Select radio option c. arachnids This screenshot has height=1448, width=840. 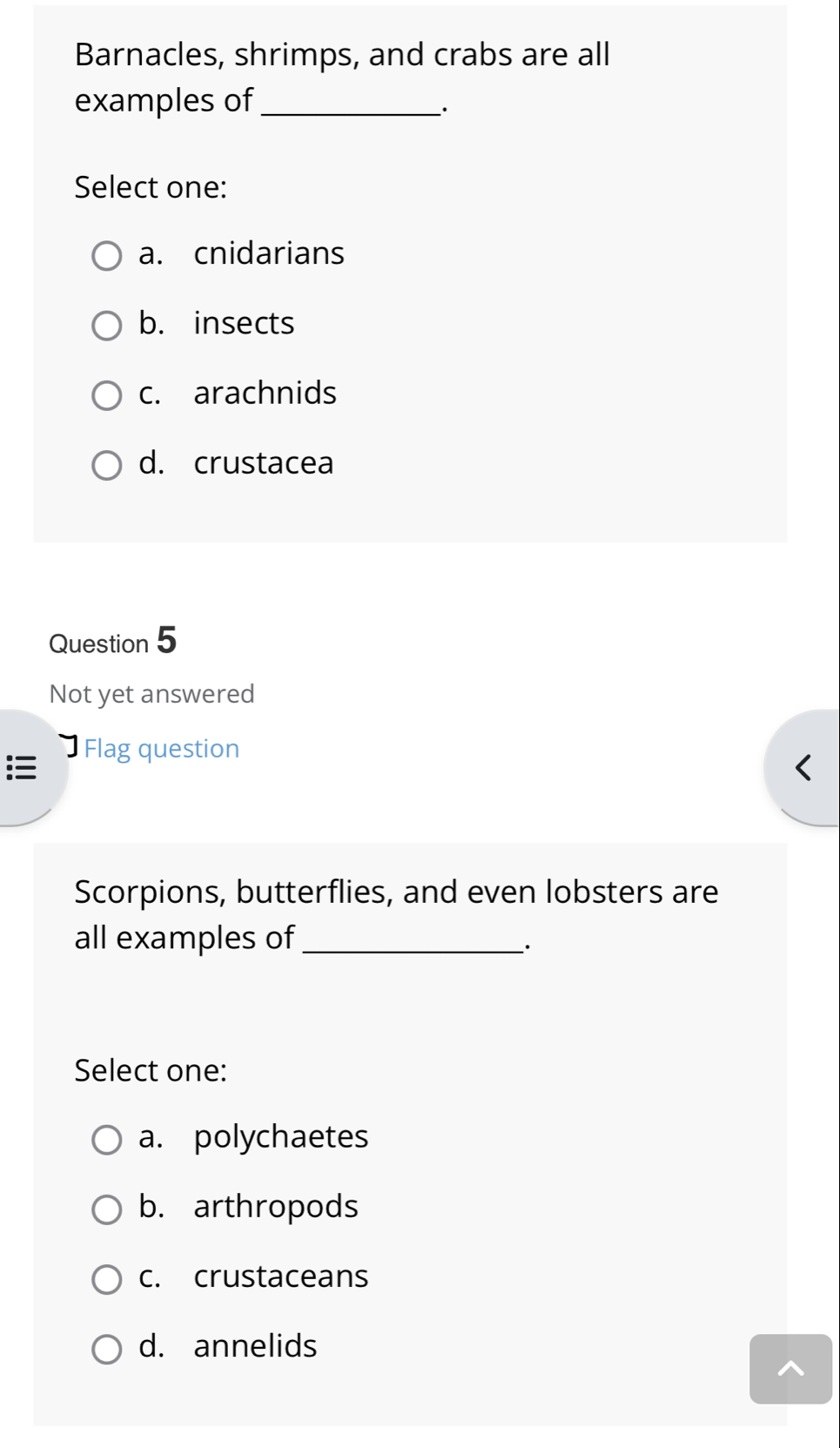[106, 394]
